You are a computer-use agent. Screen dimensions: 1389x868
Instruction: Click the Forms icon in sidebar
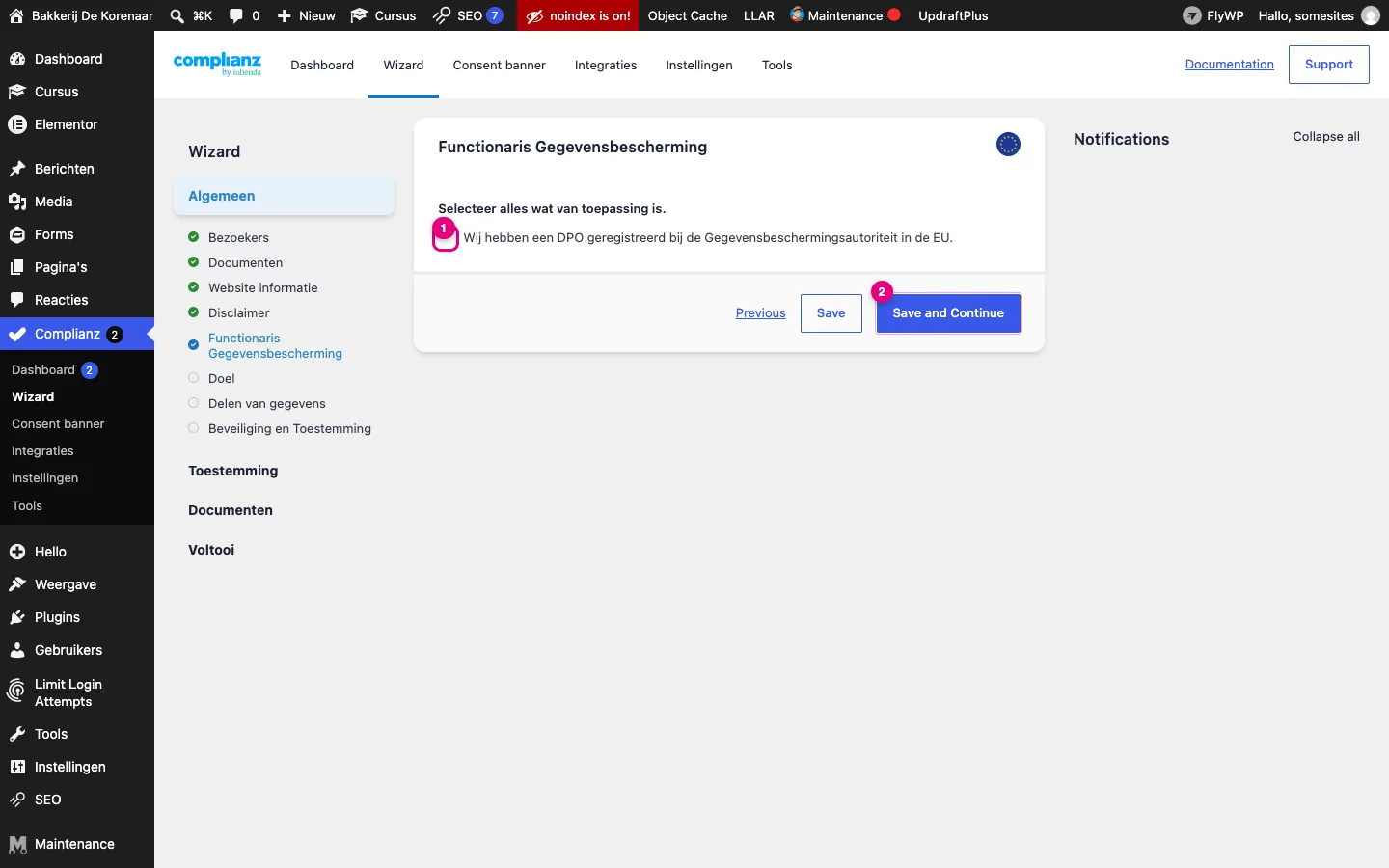click(x=17, y=234)
